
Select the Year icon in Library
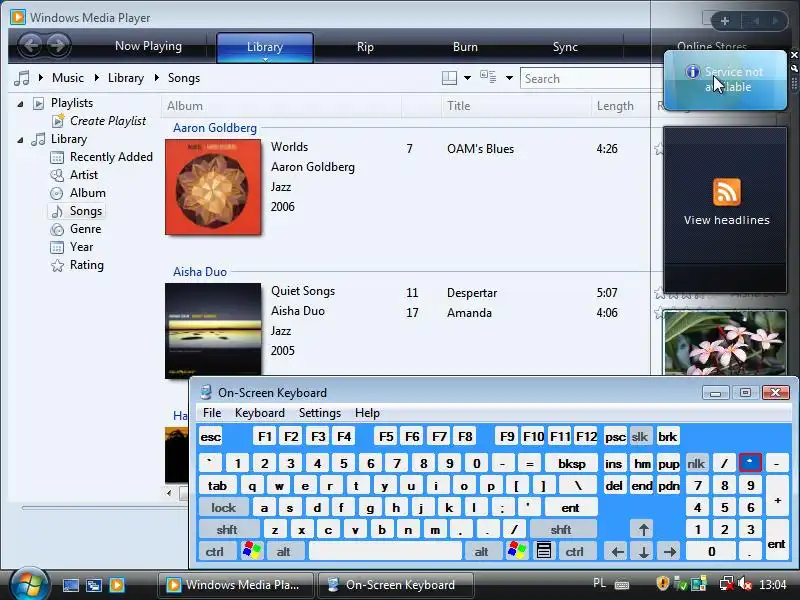57,247
